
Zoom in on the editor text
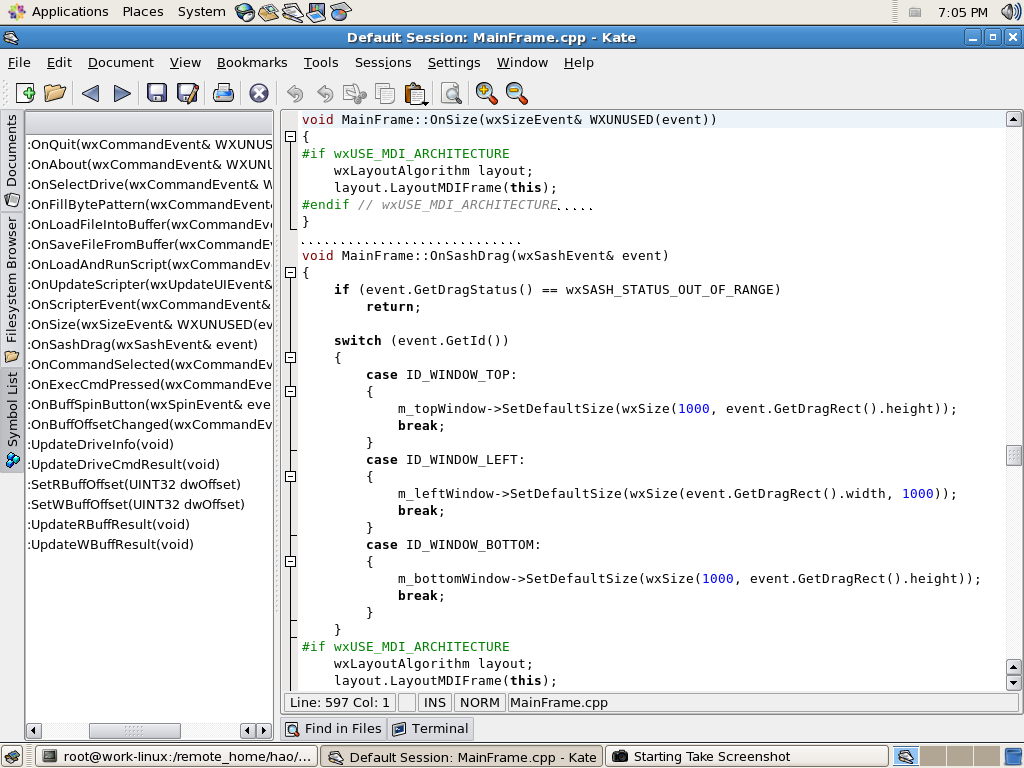(487, 93)
